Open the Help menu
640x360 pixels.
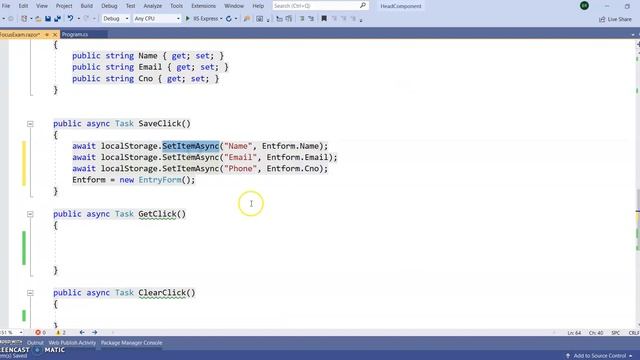[258, 6]
